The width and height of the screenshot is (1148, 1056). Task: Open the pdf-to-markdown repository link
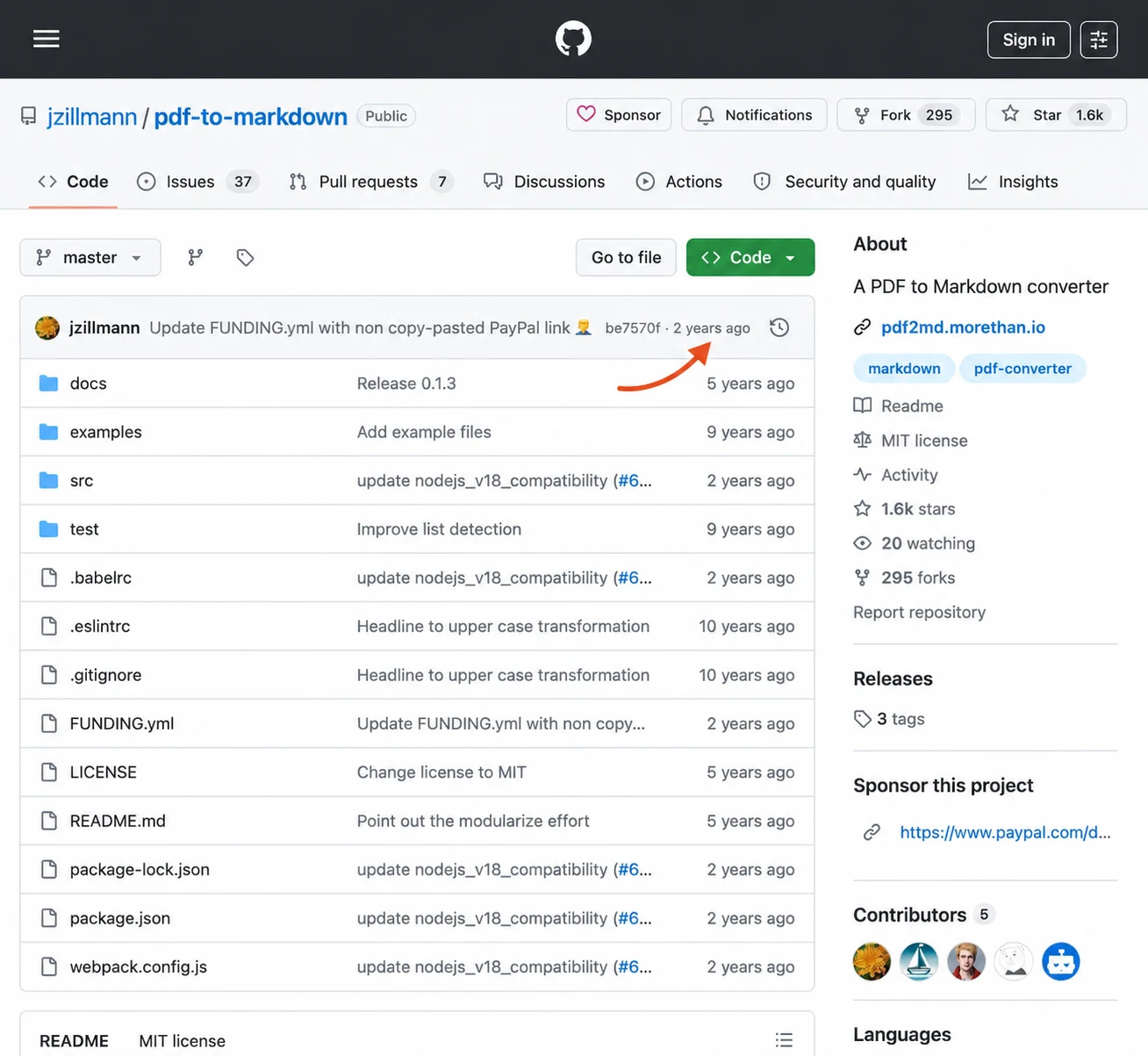click(x=251, y=116)
